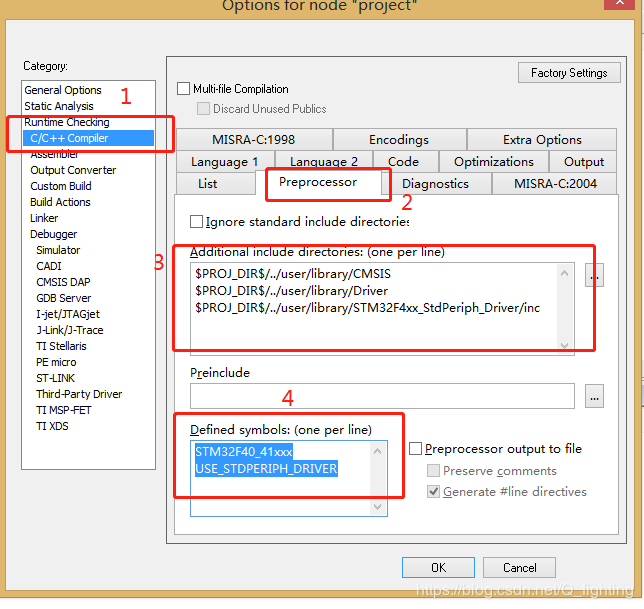
Task: Enable Preprocessor output to file
Action: tap(415, 448)
